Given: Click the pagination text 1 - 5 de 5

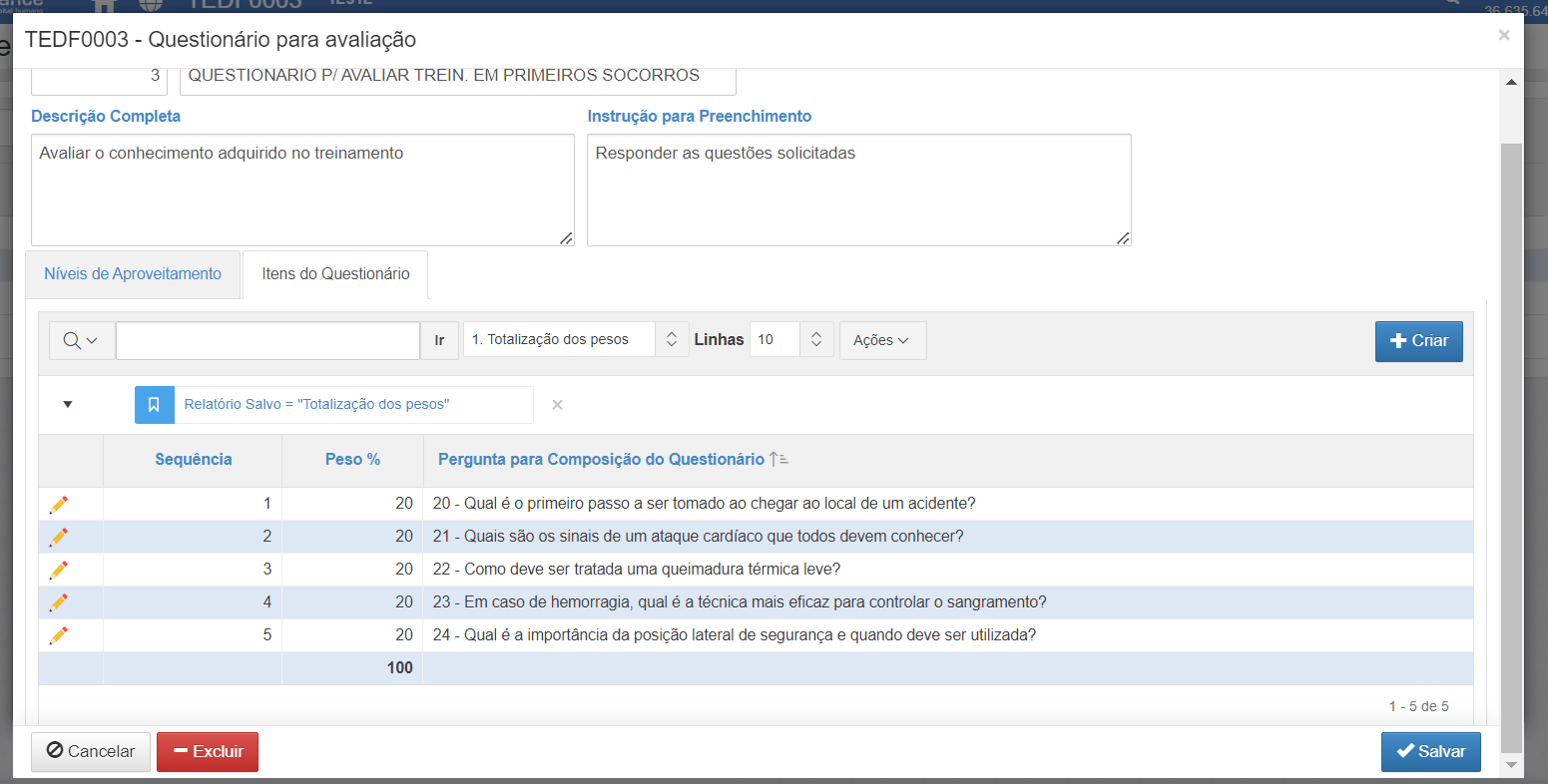Looking at the screenshot, I should 1418,706.
